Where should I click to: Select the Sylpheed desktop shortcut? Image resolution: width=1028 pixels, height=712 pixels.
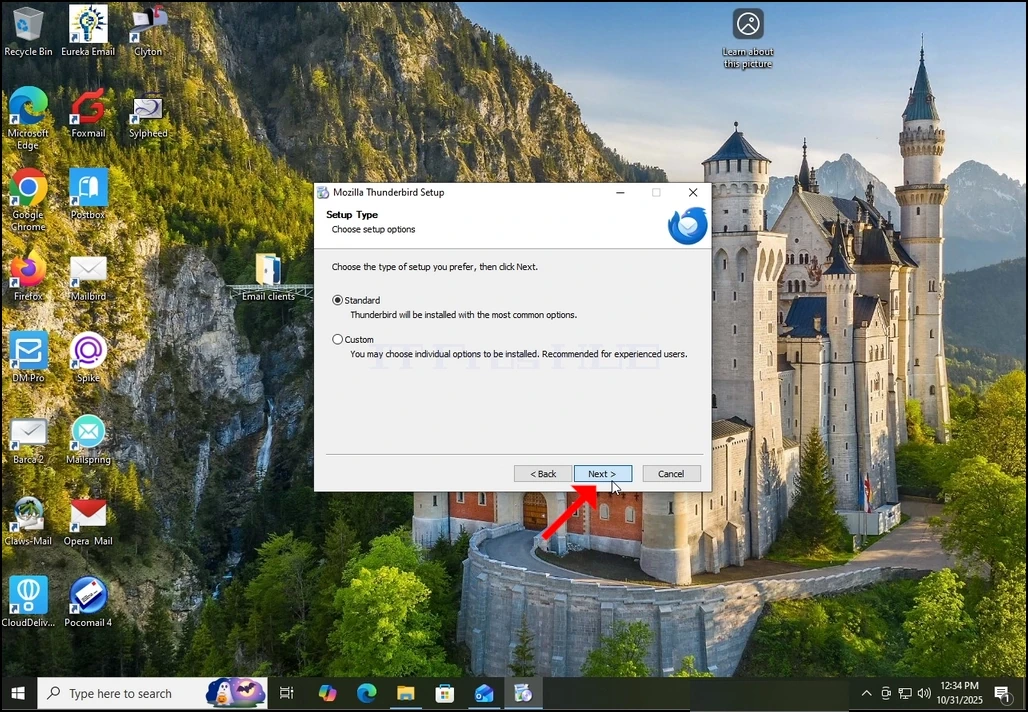(148, 117)
